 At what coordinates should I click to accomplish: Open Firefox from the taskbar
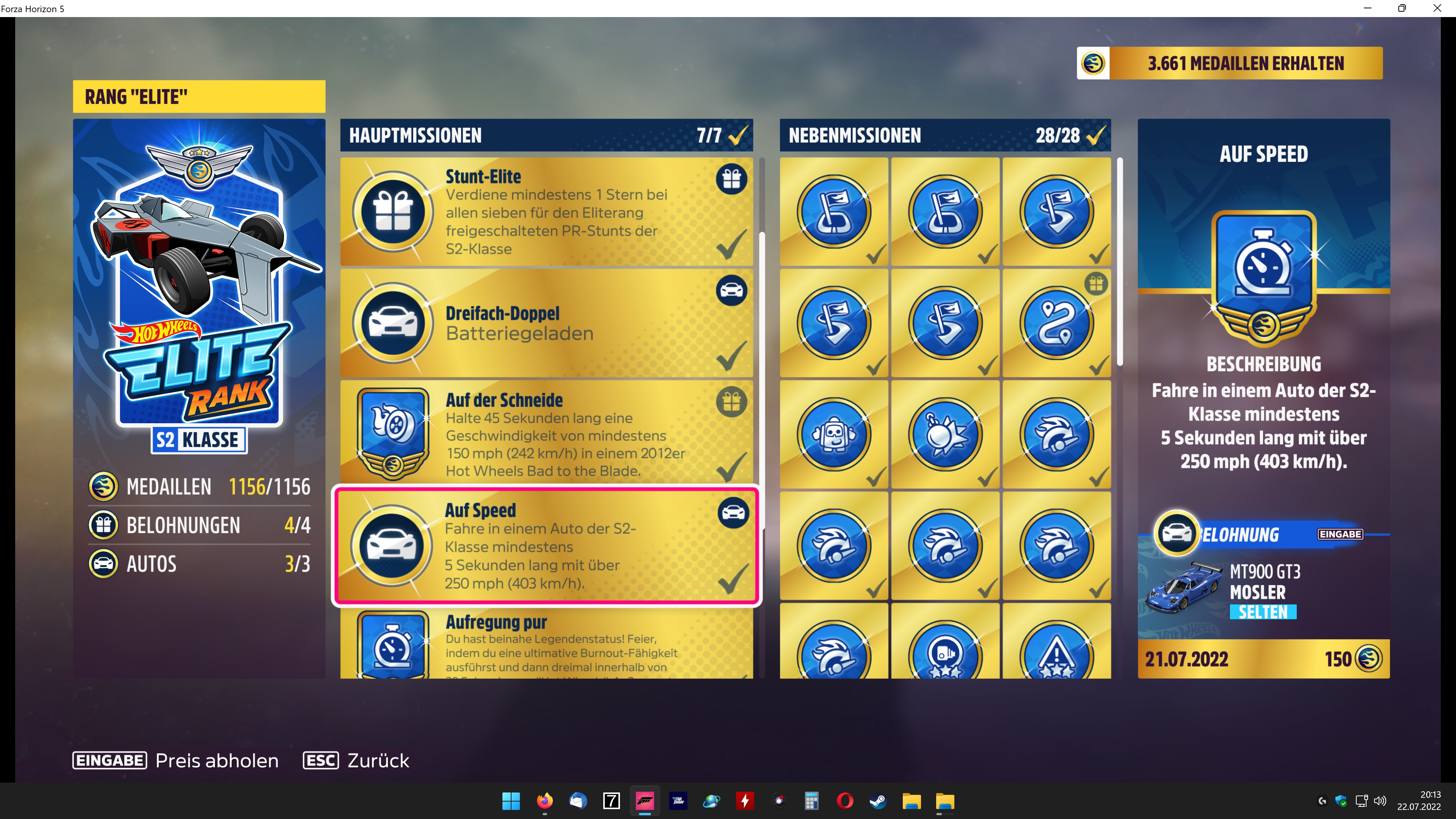coord(544,801)
